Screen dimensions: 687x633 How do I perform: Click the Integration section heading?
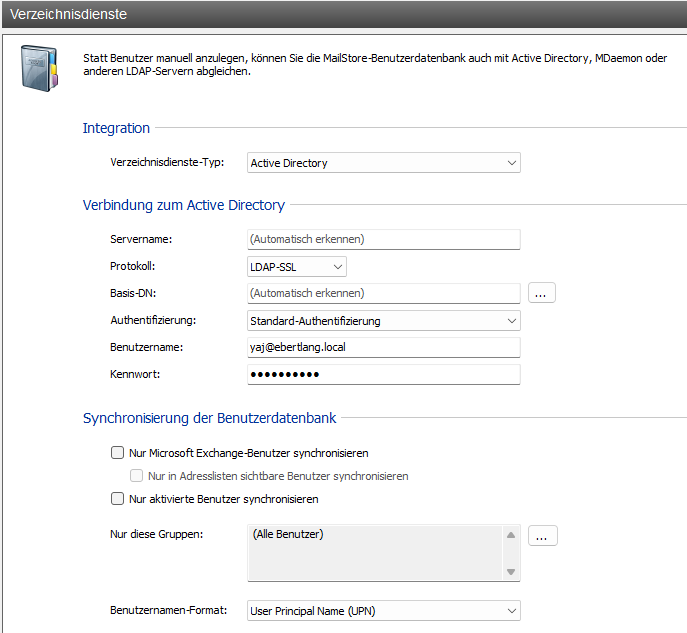pos(116,128)
